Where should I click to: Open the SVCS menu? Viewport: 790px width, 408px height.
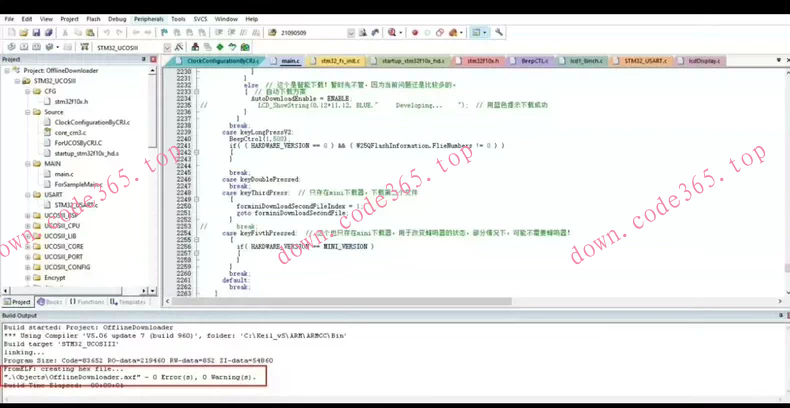tap(200, 19)
